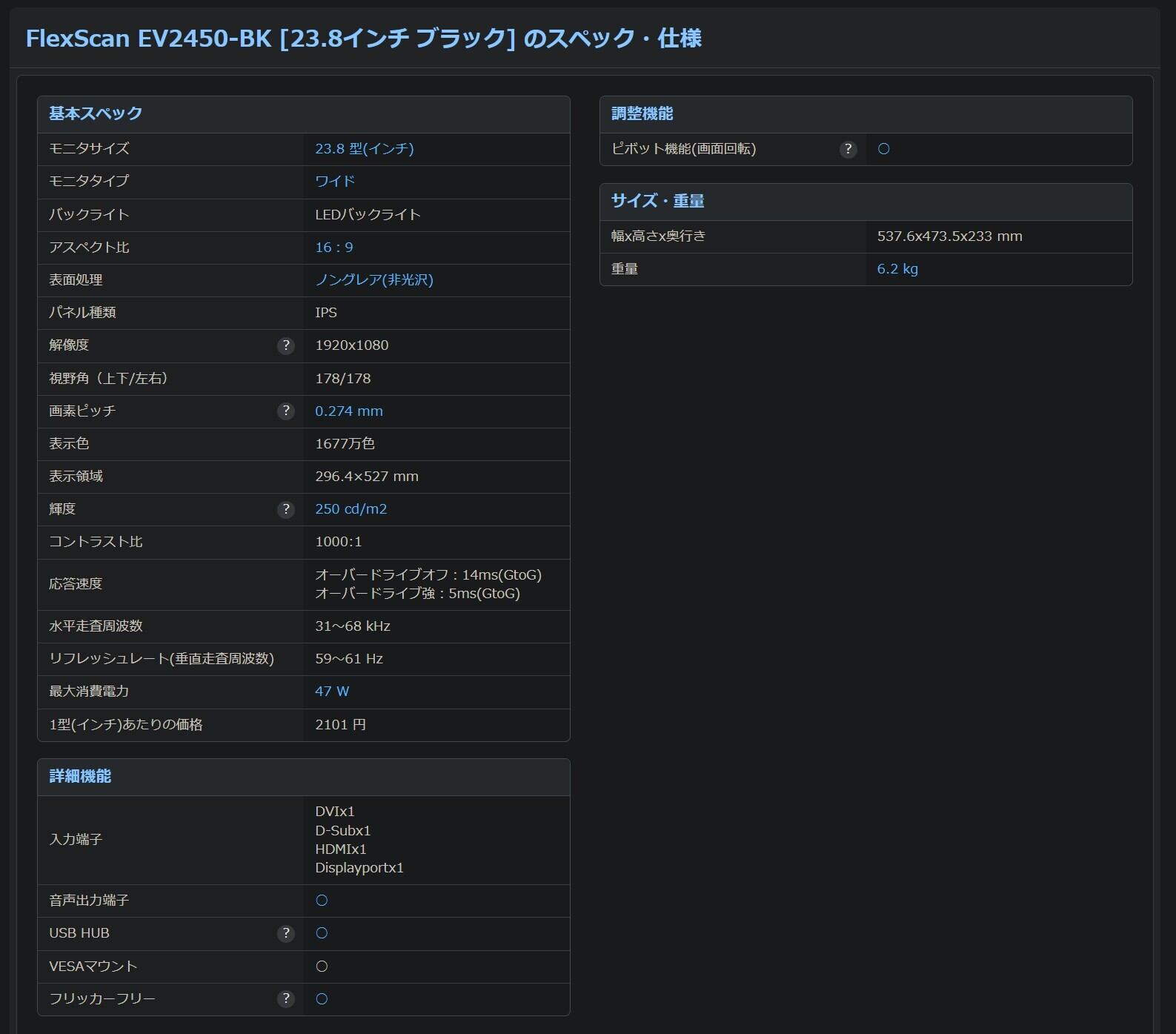Click the VESAマウント row label
Image resolution: width=1176 pixels, height=1034 pixels.
coord(93,967)
